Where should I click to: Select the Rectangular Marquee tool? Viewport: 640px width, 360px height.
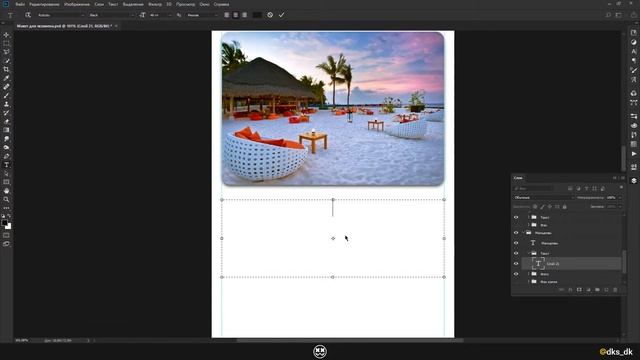coord(6,43)
